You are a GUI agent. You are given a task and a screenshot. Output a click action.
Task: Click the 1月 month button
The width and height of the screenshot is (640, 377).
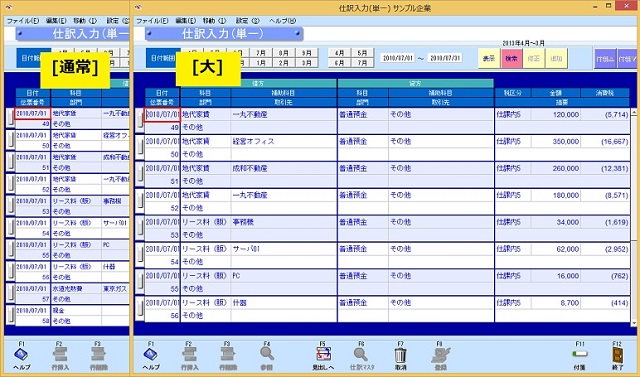tap(261, 63)
